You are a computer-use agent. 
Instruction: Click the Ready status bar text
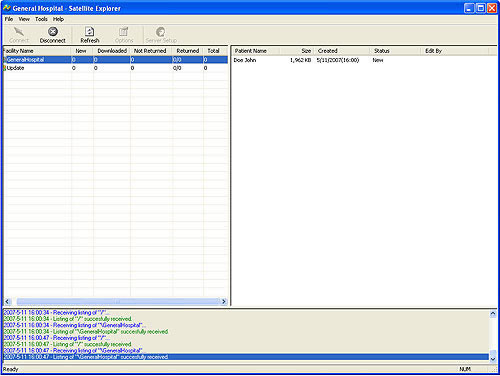click(11, 369)
